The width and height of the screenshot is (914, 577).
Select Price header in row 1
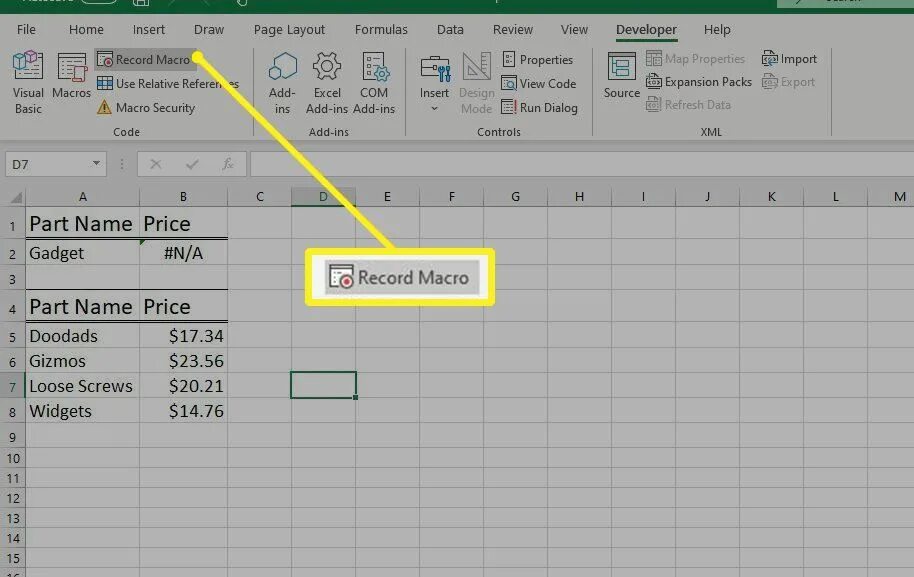[184, 224]
